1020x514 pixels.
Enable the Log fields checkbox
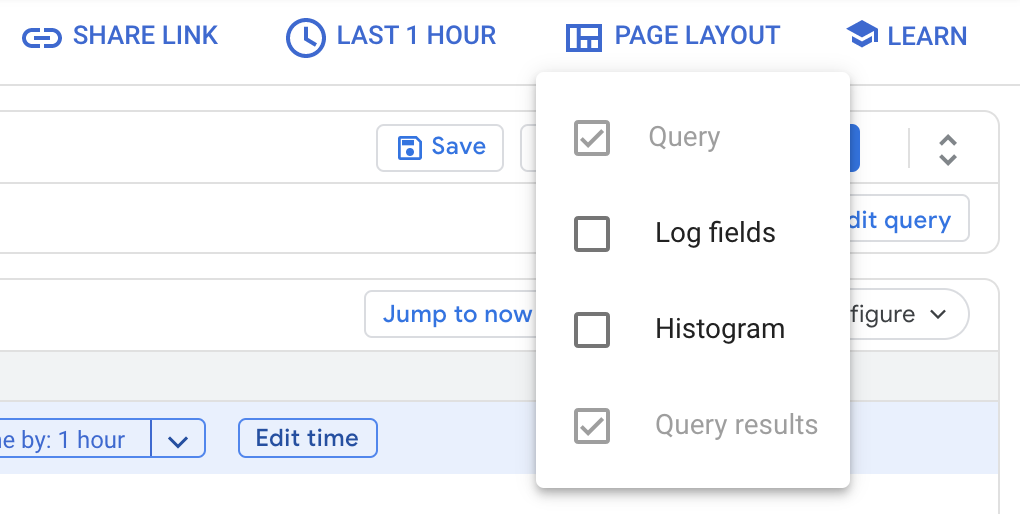(592, 234)
